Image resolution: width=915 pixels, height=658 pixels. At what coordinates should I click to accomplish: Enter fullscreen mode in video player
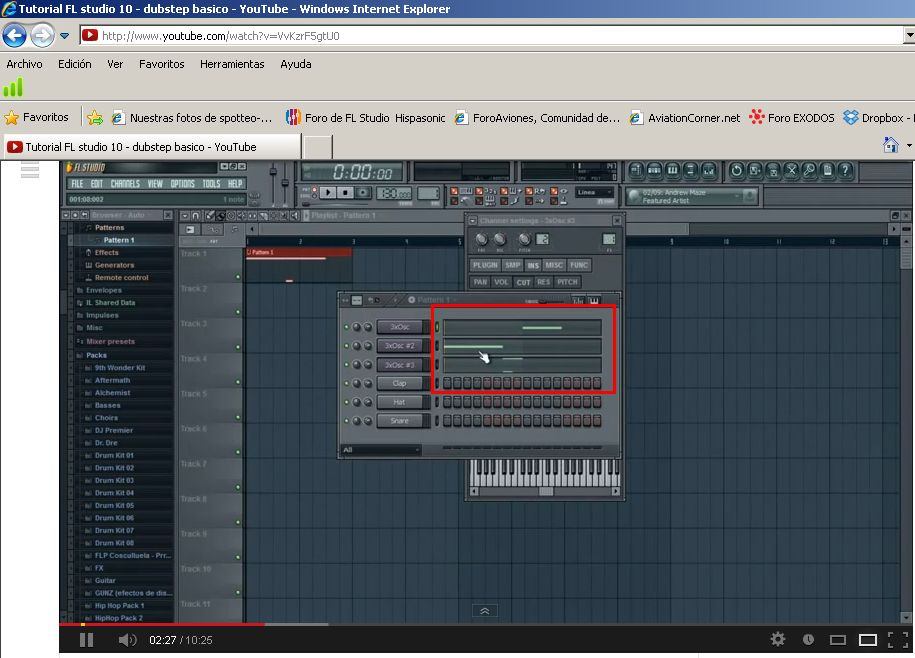898,640
